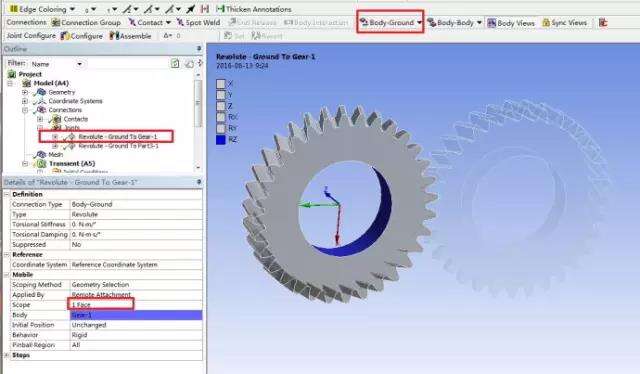The height and width of the screenshot is (374, 640).
Task: Click the red-and-white toggle icon left of Thicken Annotations
Action: click(205, 9)
